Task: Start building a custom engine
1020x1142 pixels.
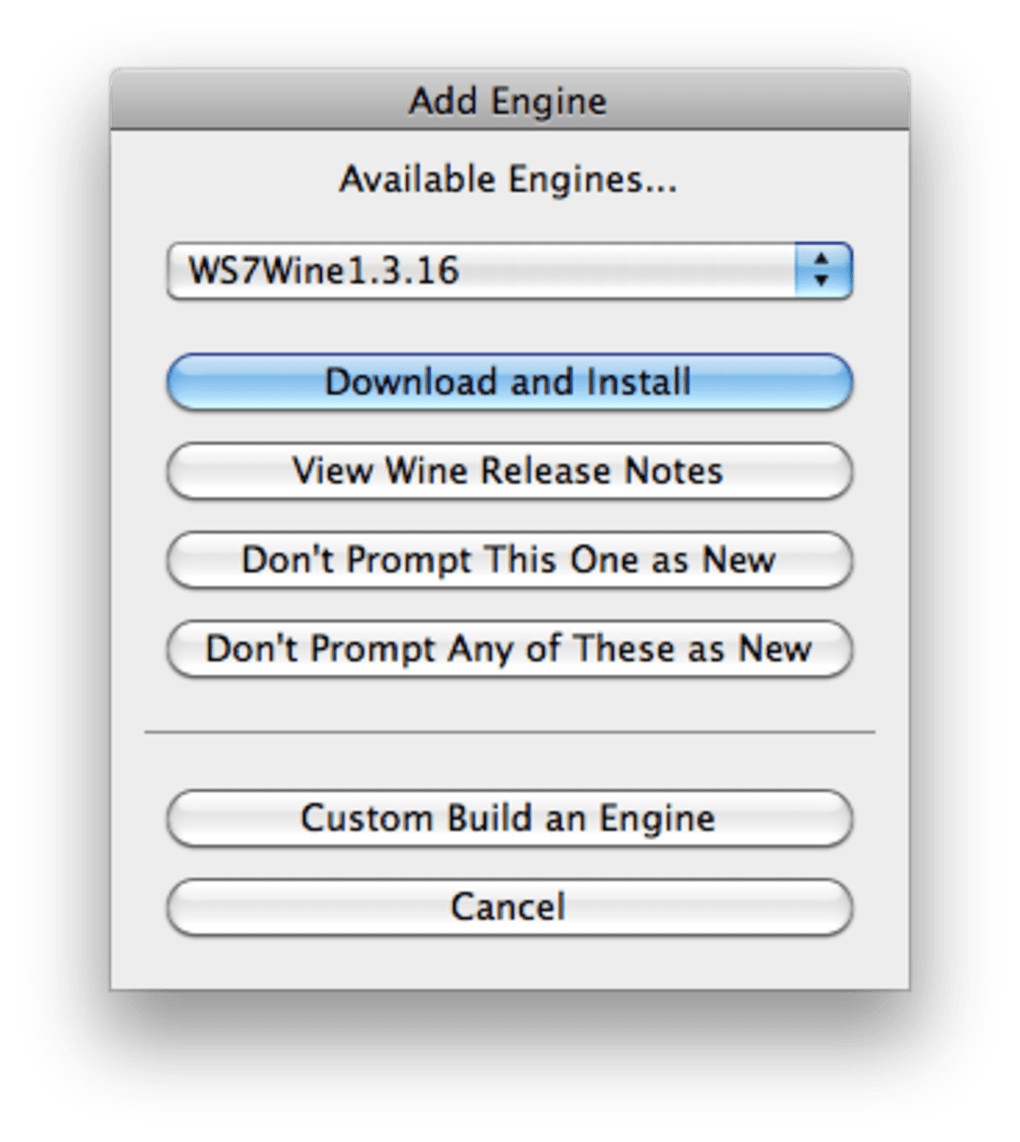Action: coord(508,818)
